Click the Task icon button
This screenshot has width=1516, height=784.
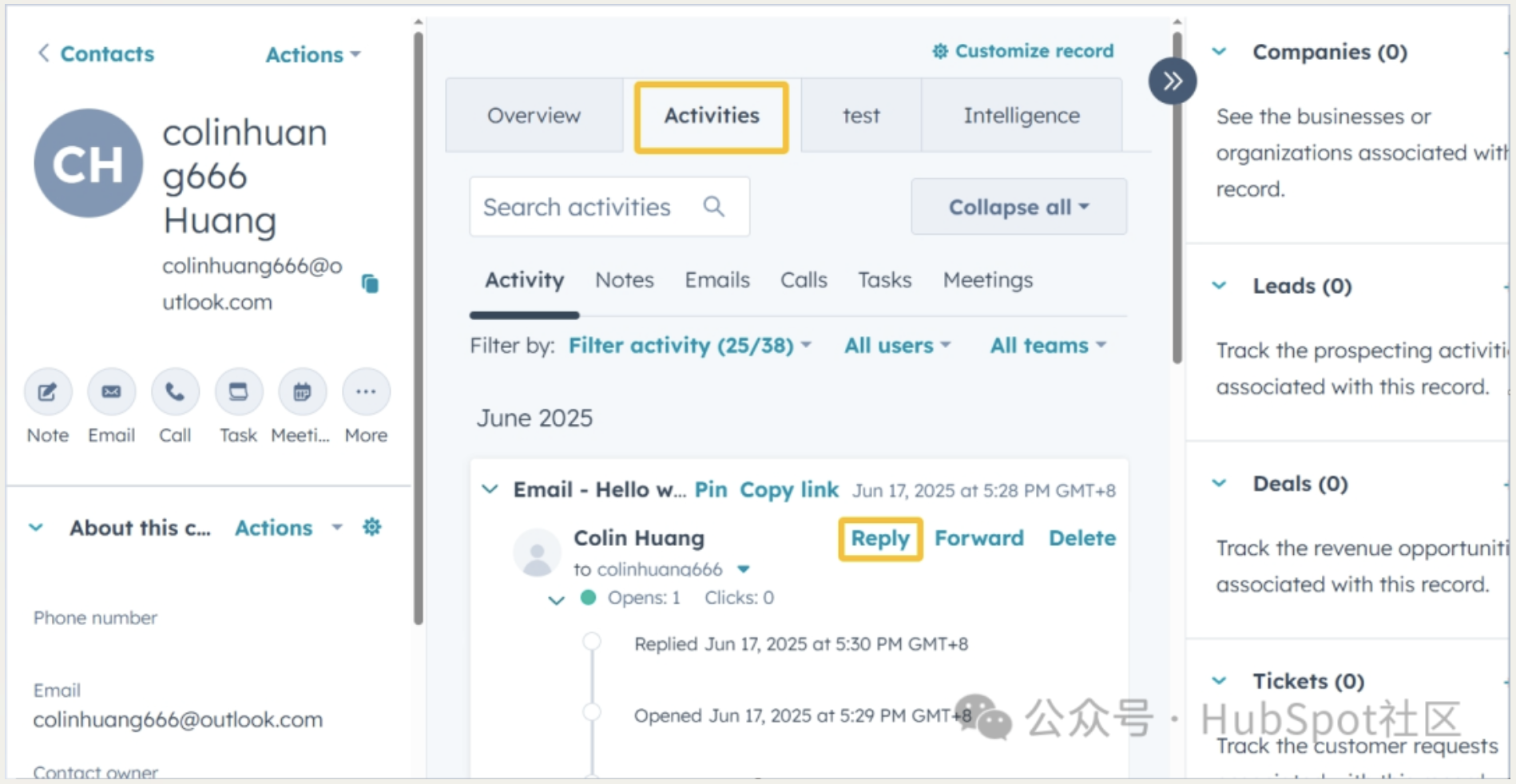(238, 392)
